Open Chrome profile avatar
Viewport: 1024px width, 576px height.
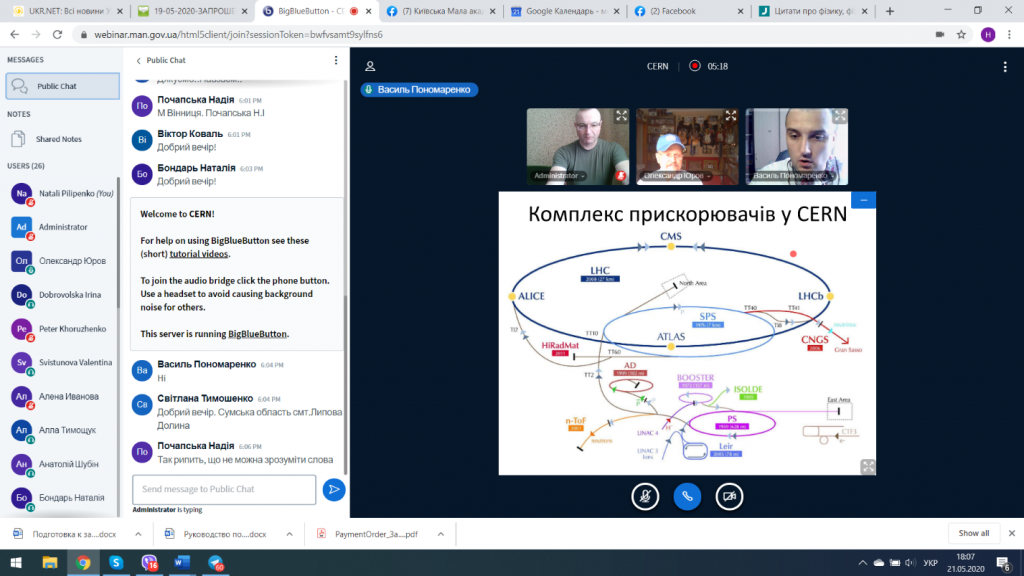[988, 35]
